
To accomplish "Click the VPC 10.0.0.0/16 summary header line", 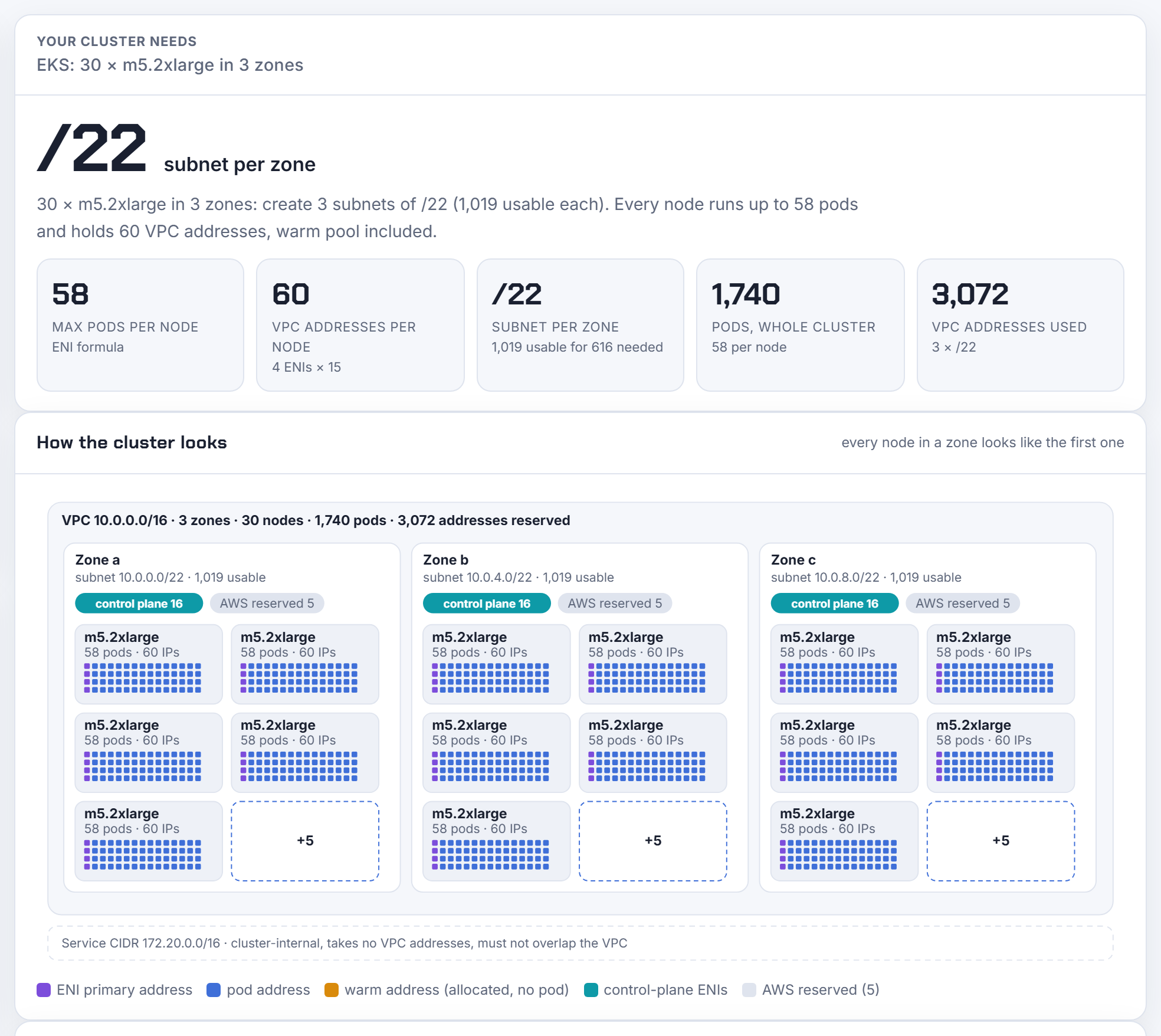I will click(316, 520).
